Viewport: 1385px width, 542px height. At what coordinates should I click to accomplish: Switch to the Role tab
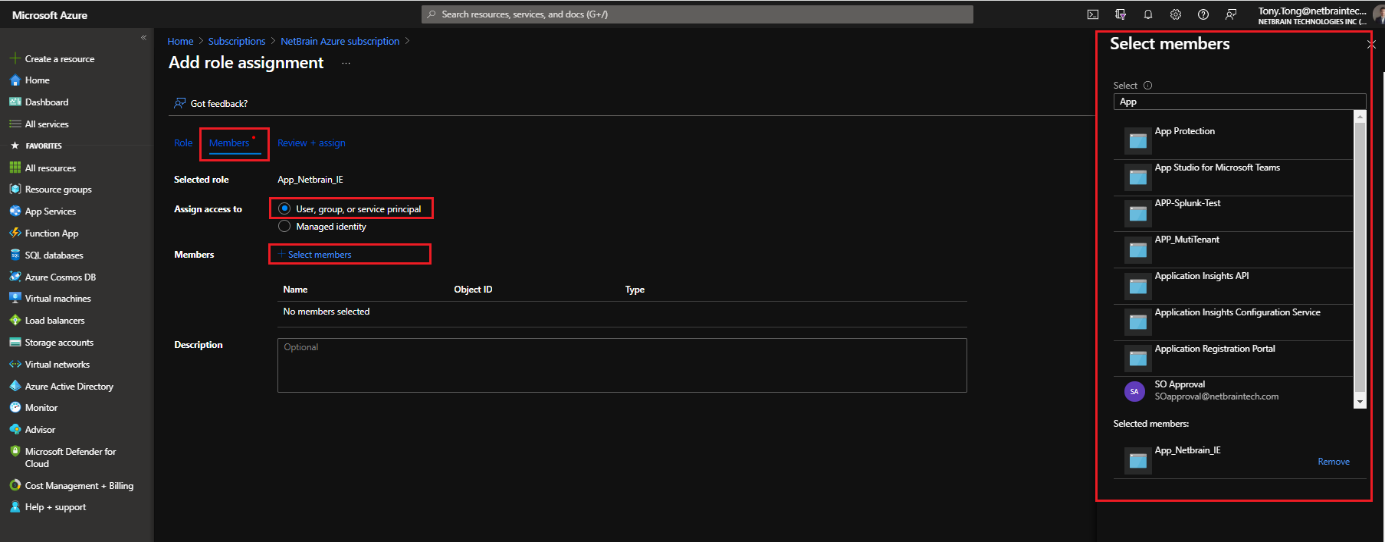(183, 143)
